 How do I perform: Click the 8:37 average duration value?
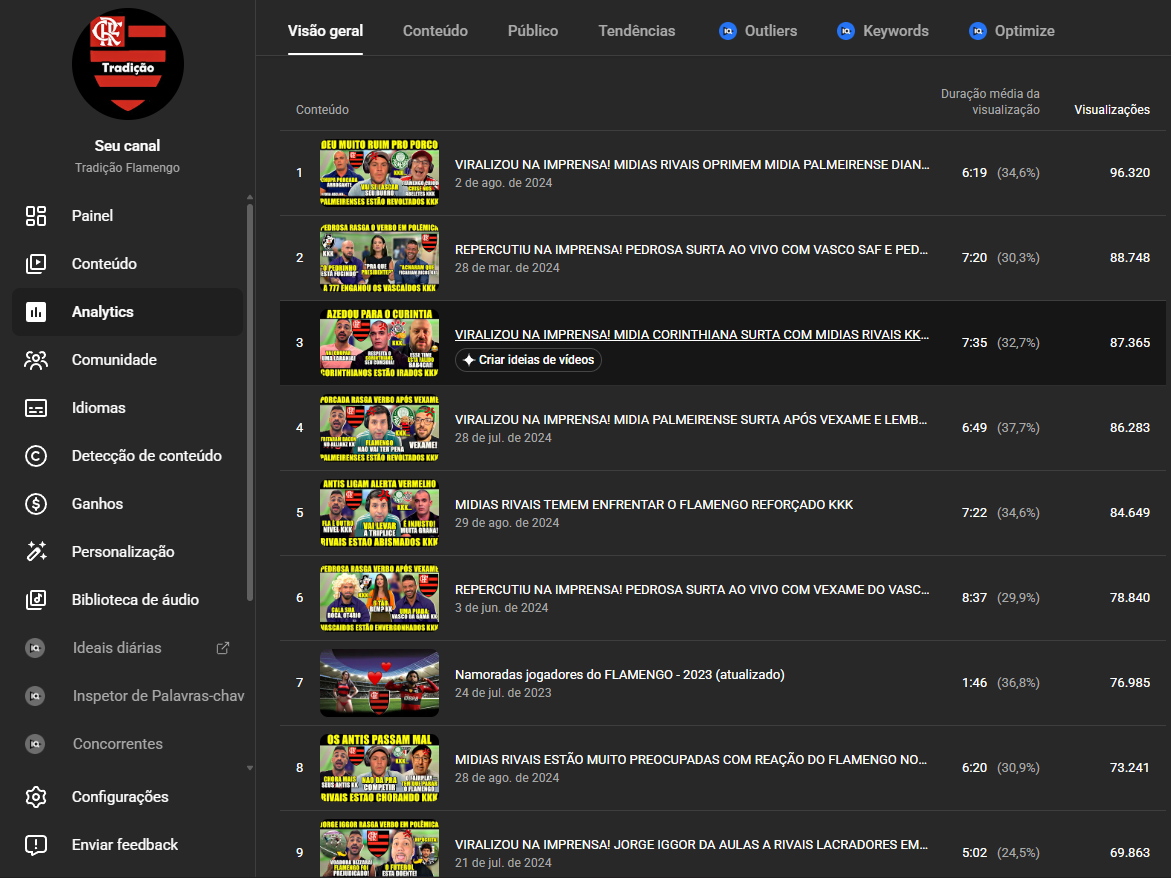[x=975, y=598]
